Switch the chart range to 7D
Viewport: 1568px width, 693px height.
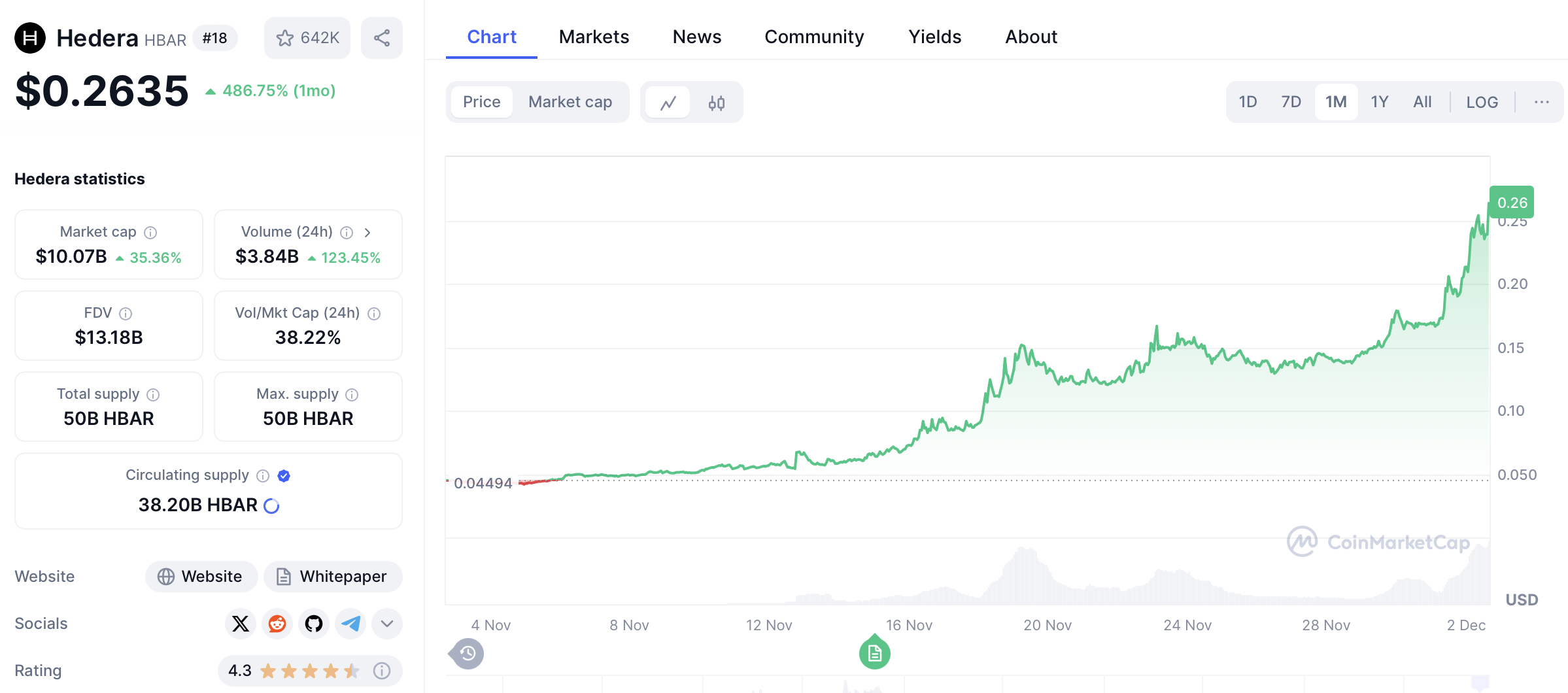click(x=1291, y=102)
